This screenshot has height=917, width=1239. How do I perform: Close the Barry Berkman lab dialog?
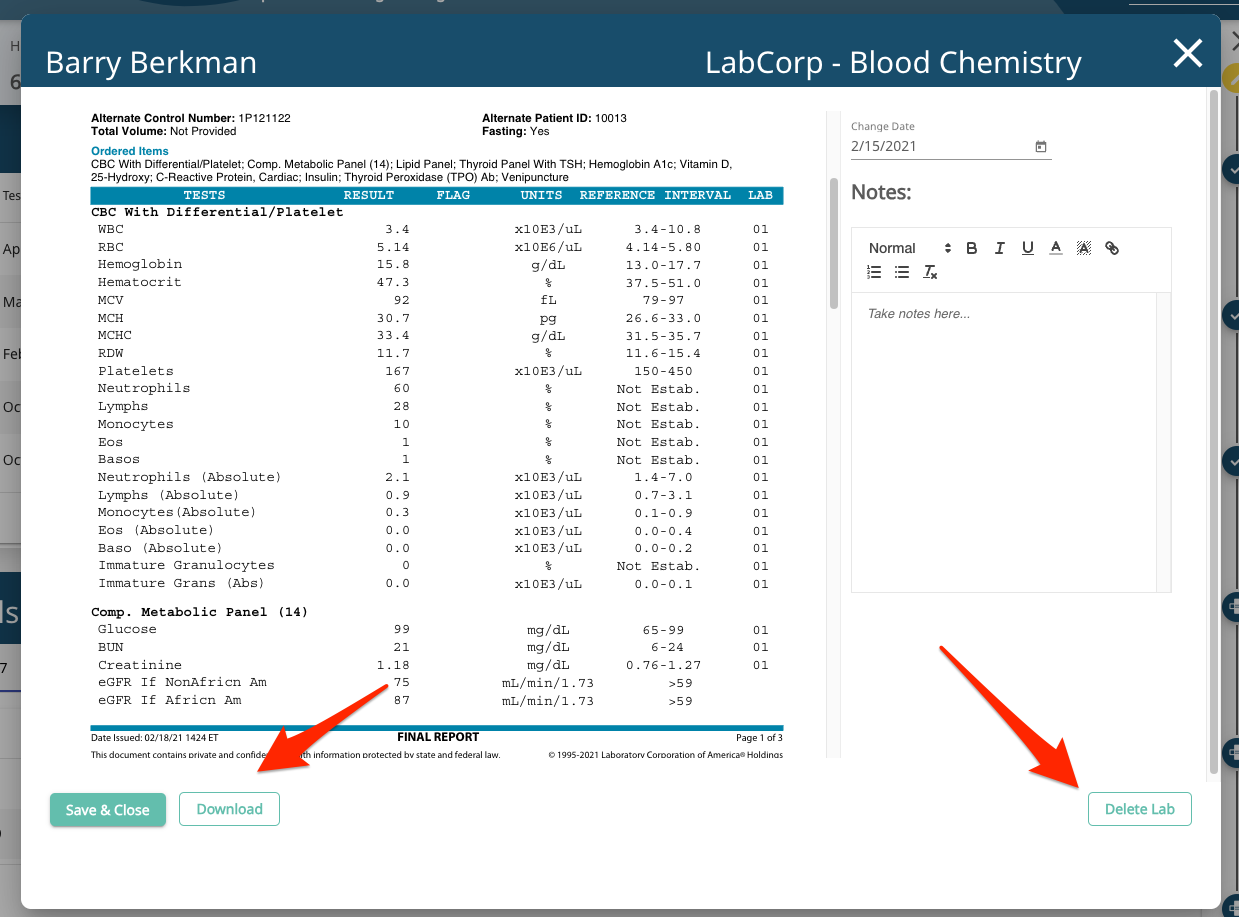coord(1187,53)
